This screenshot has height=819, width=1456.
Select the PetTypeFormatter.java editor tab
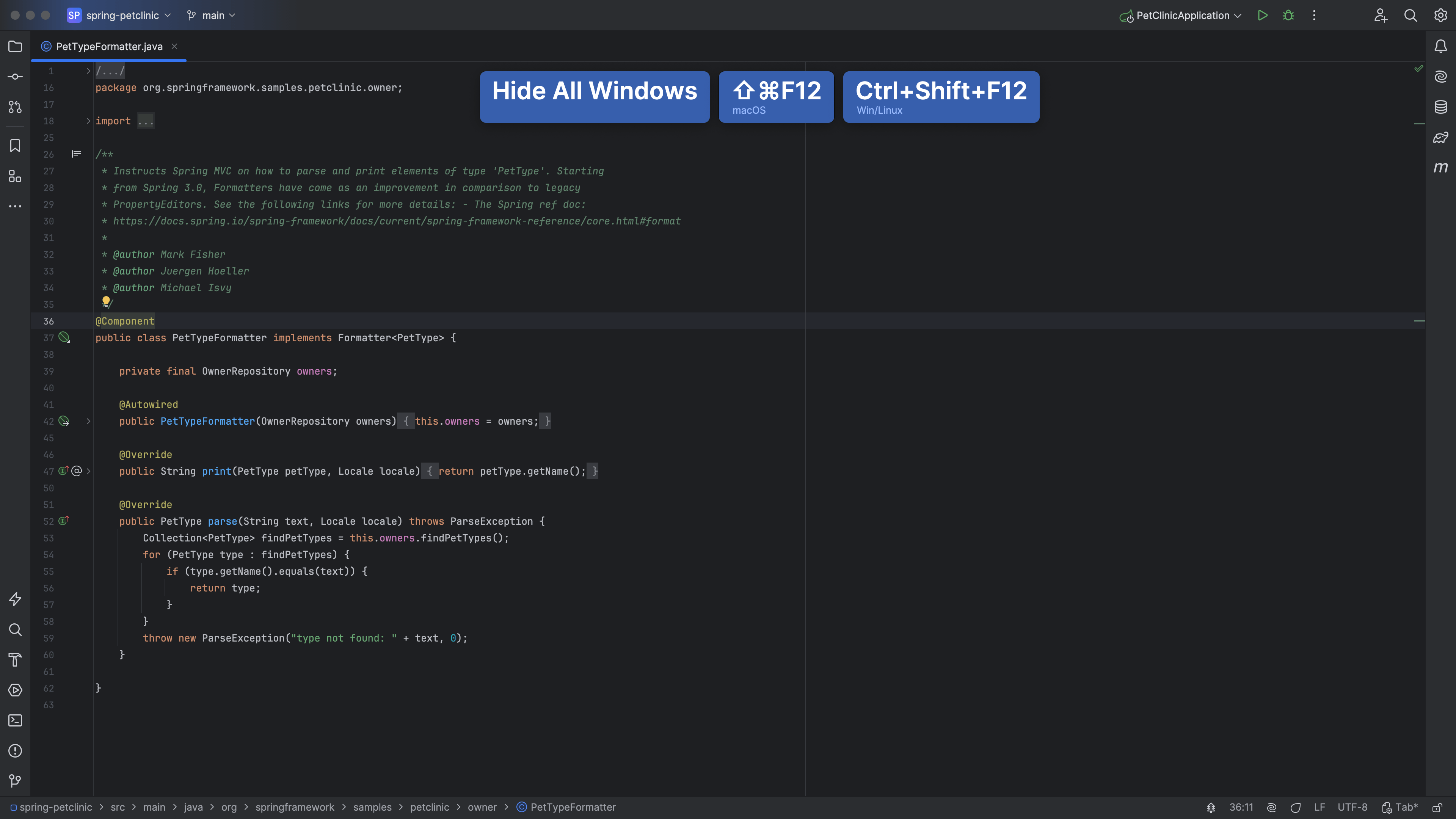pyautogui.click(x=108, y=46)
